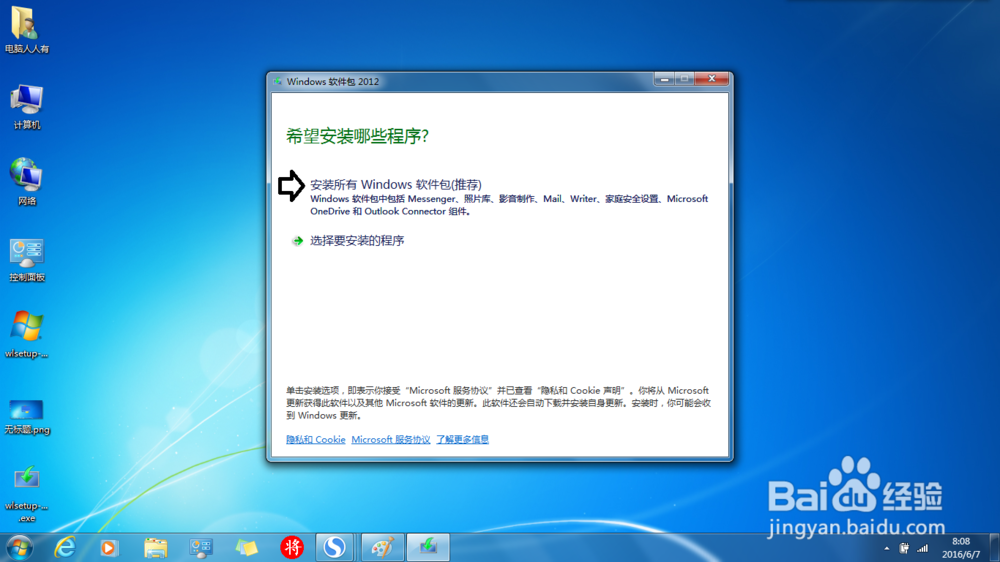This screenshot has height=562, width=1000.
Task: Open Windows Media Player from taskbar
Action: click(x=108, y=547)
